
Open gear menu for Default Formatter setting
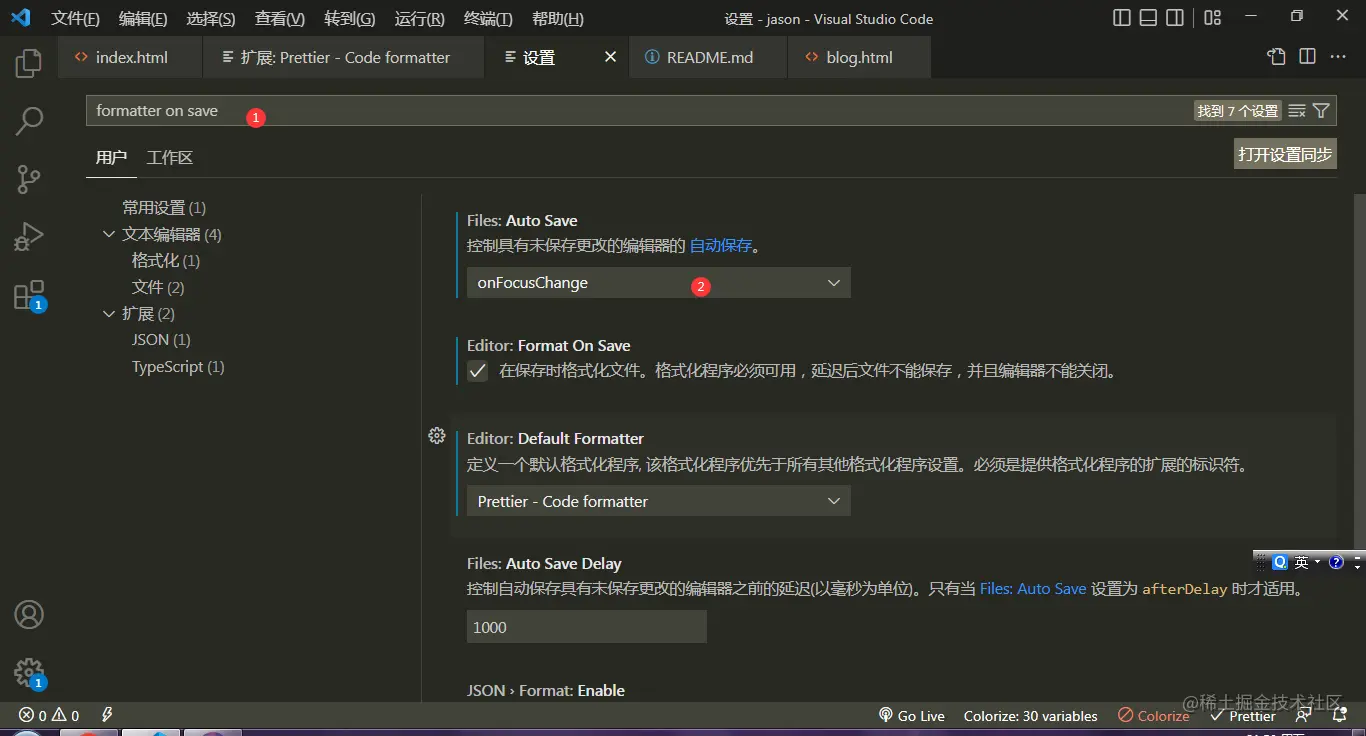[x=437, y=435]
